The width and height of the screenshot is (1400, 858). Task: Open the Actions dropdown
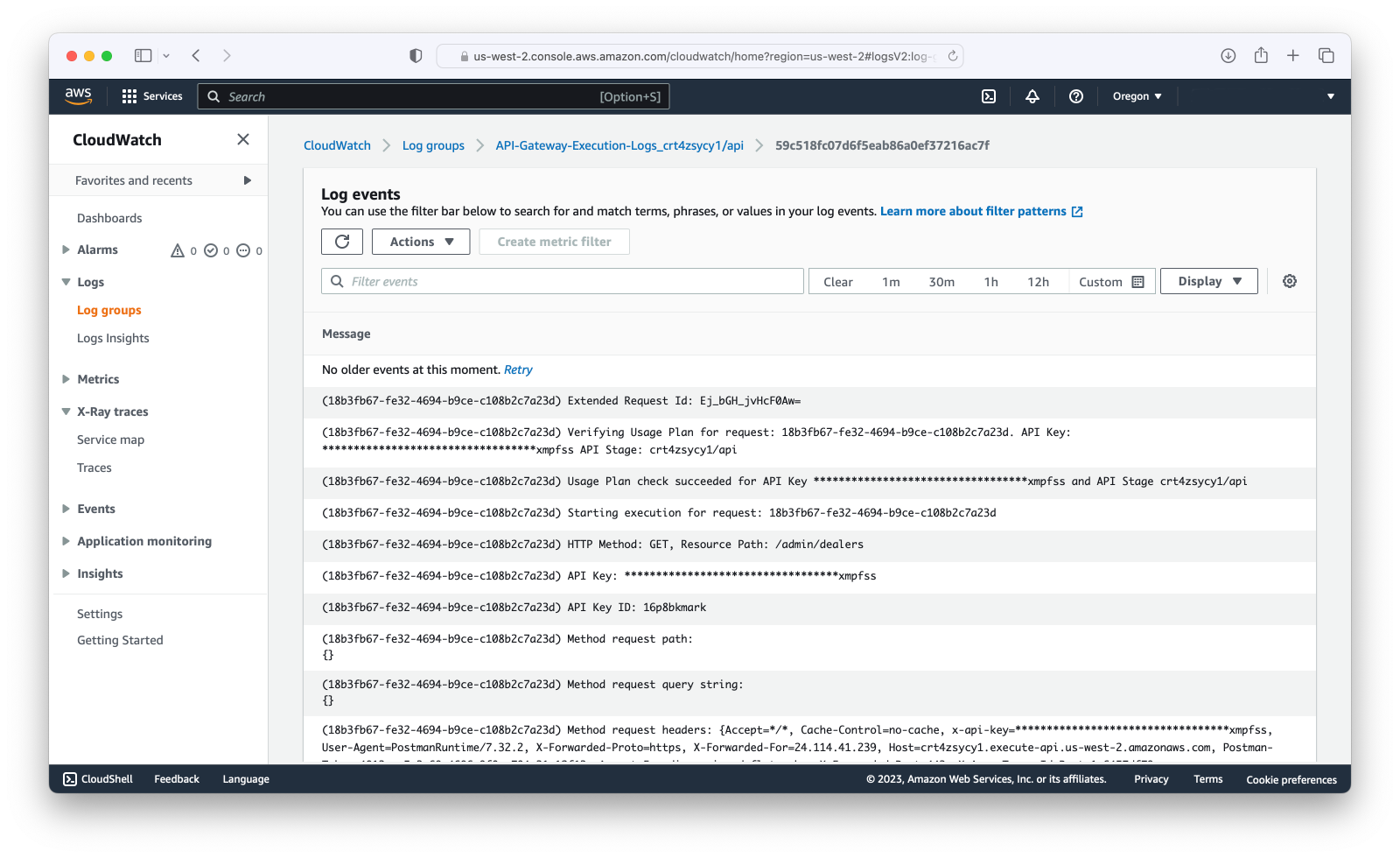[x=421, y=242]
